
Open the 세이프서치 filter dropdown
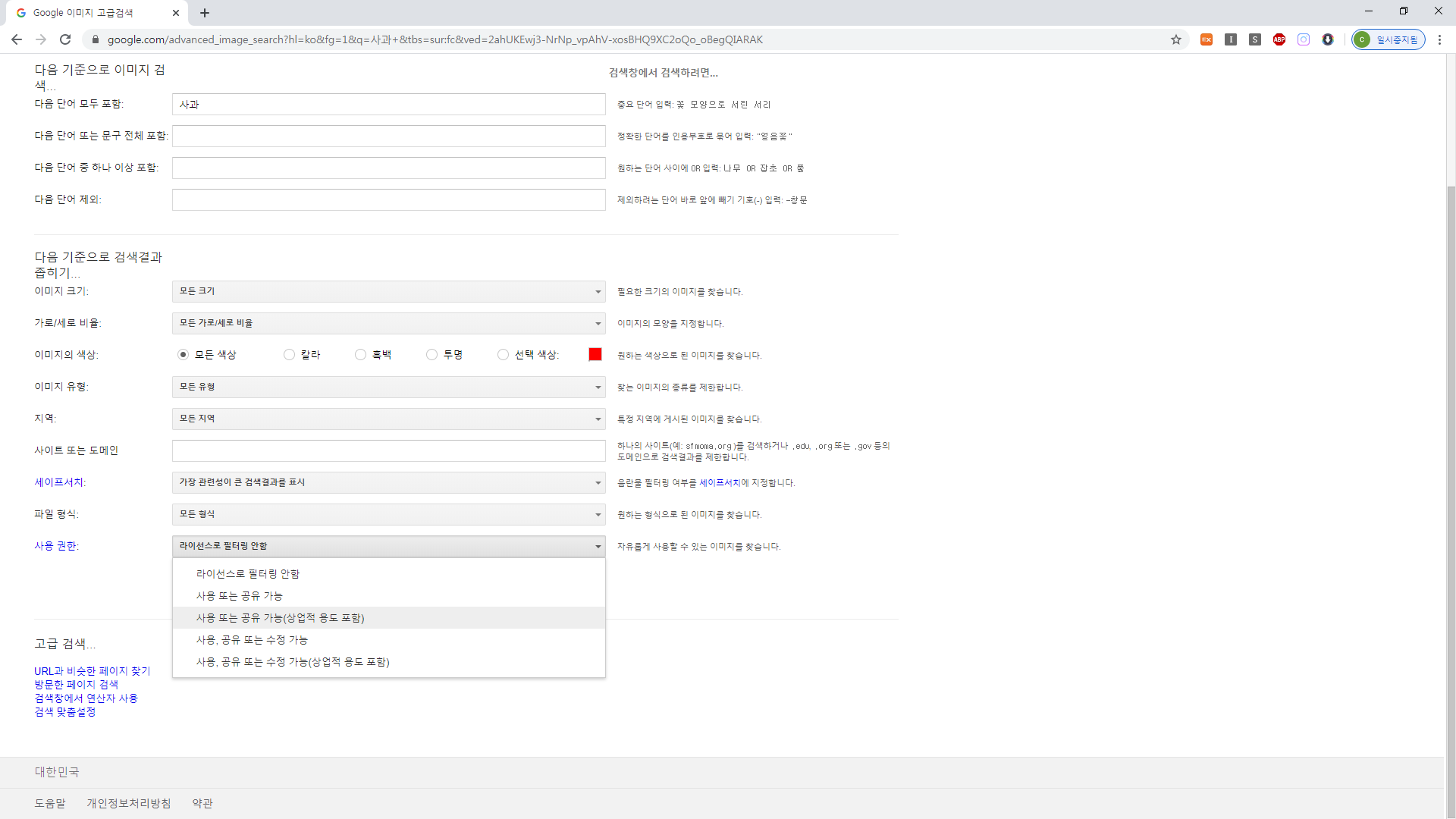pos(388,482)
